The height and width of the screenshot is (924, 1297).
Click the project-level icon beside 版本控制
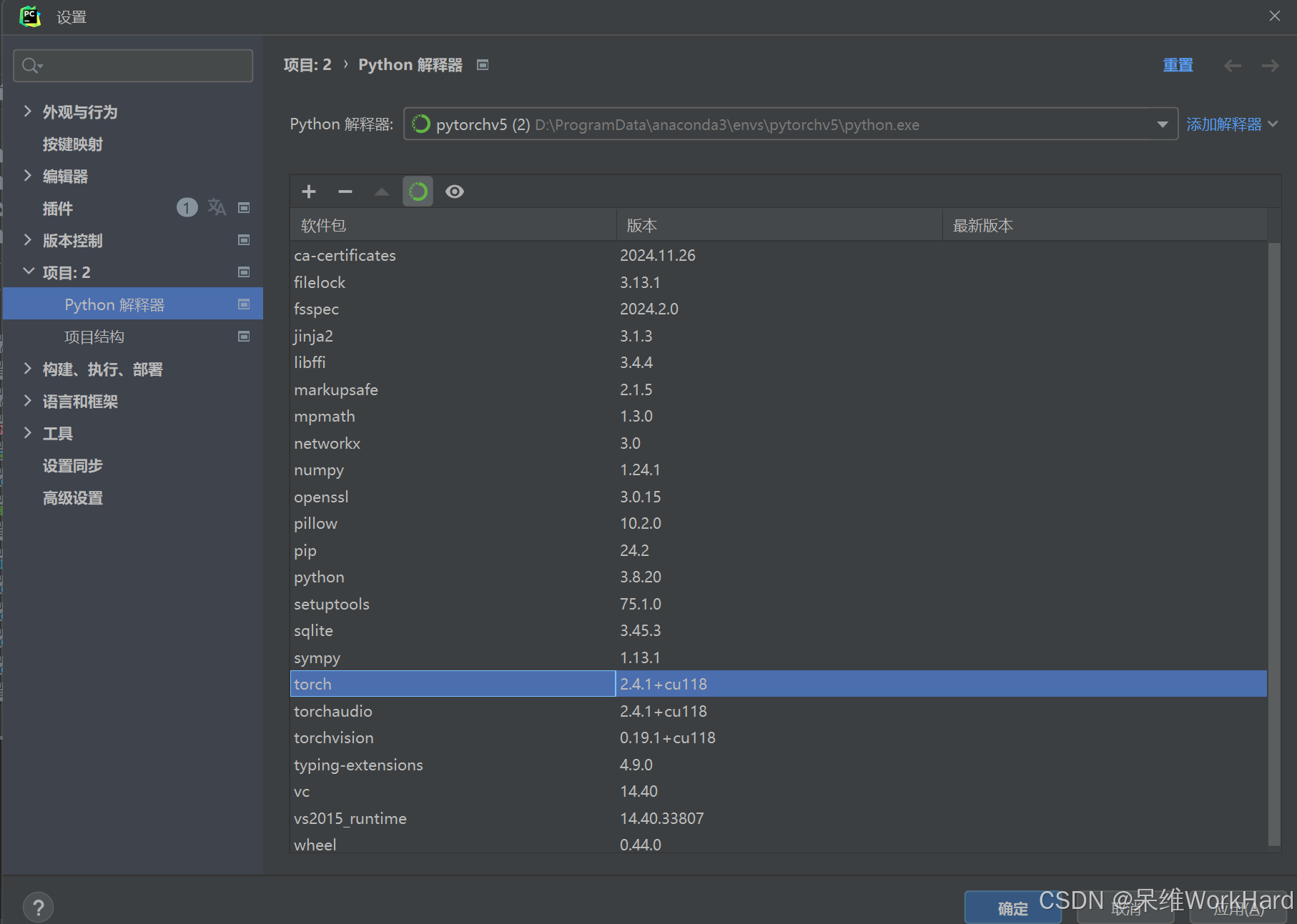[244, 240]
